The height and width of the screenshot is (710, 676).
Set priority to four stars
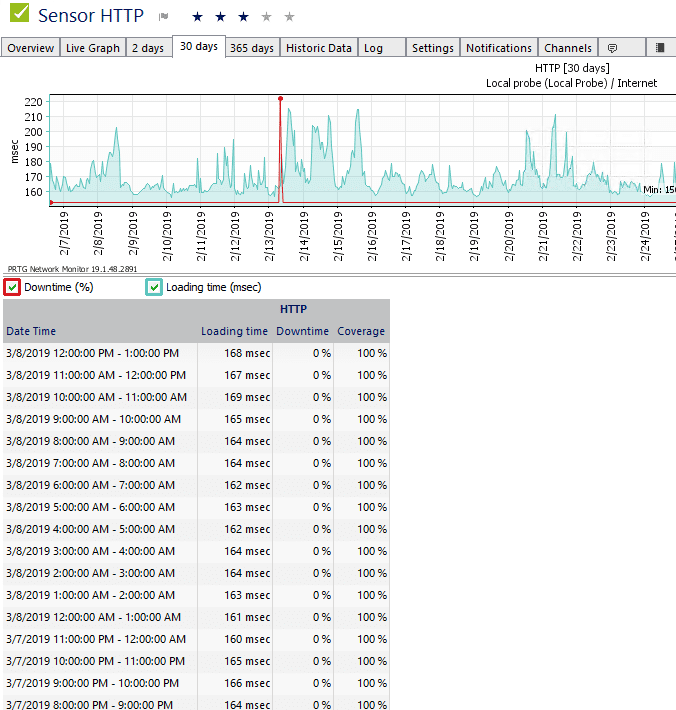point(266,17)
